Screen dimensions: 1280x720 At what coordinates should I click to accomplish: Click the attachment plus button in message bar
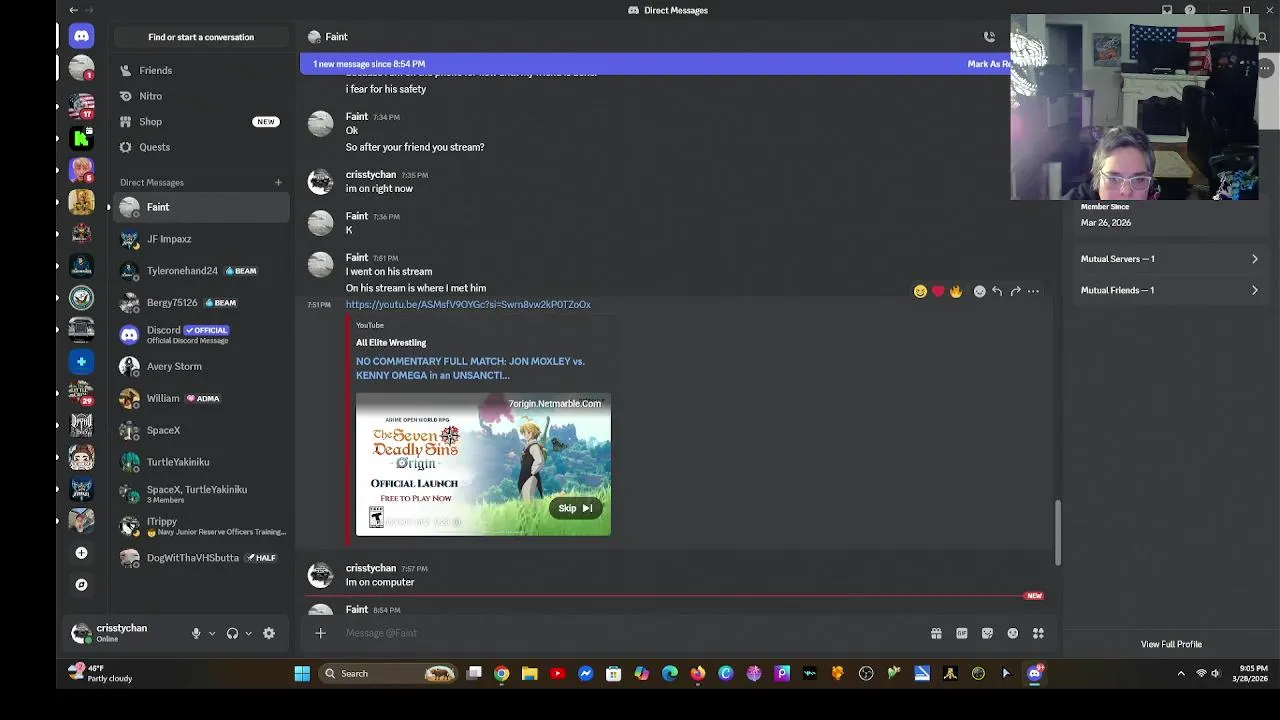(320, 633)
